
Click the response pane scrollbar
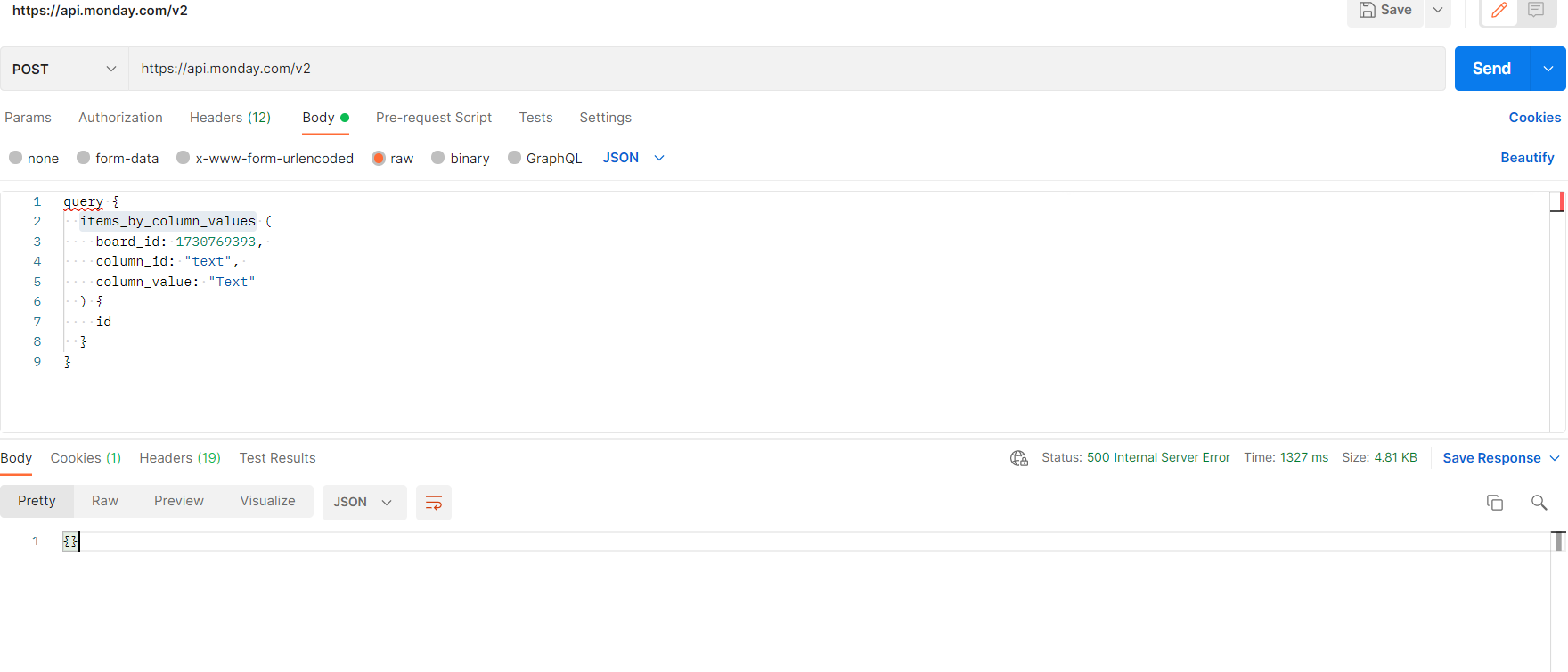click(x=1559, y=541)
